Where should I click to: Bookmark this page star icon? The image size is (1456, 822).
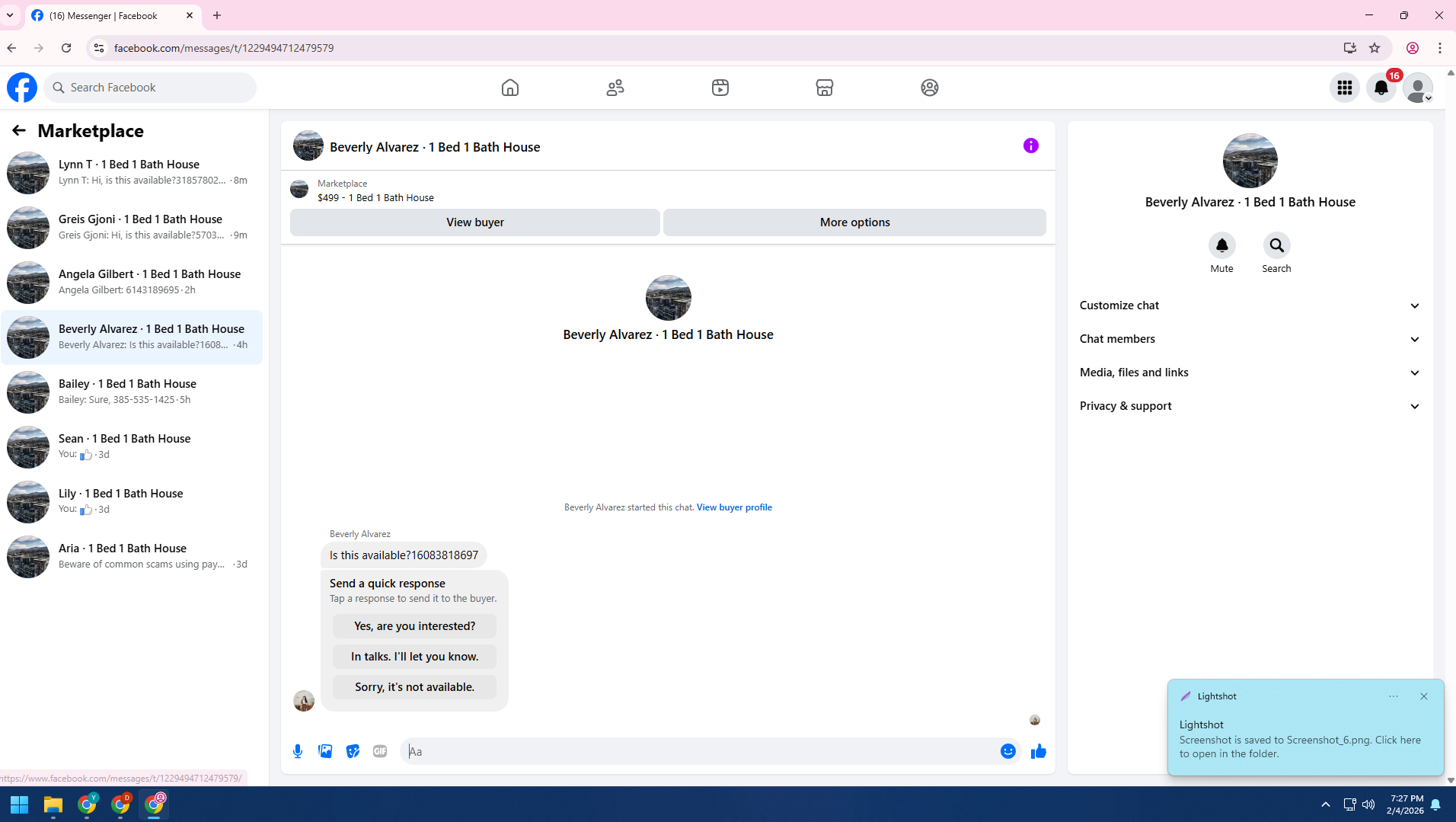[x=1375, y=48]
